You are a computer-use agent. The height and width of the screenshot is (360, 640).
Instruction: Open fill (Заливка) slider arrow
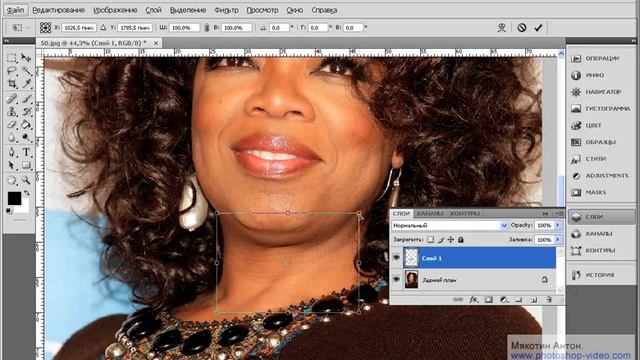[558, 240]
